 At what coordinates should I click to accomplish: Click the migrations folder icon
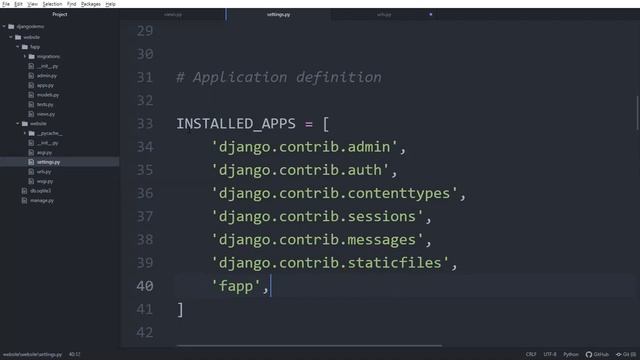click(32, 56)
